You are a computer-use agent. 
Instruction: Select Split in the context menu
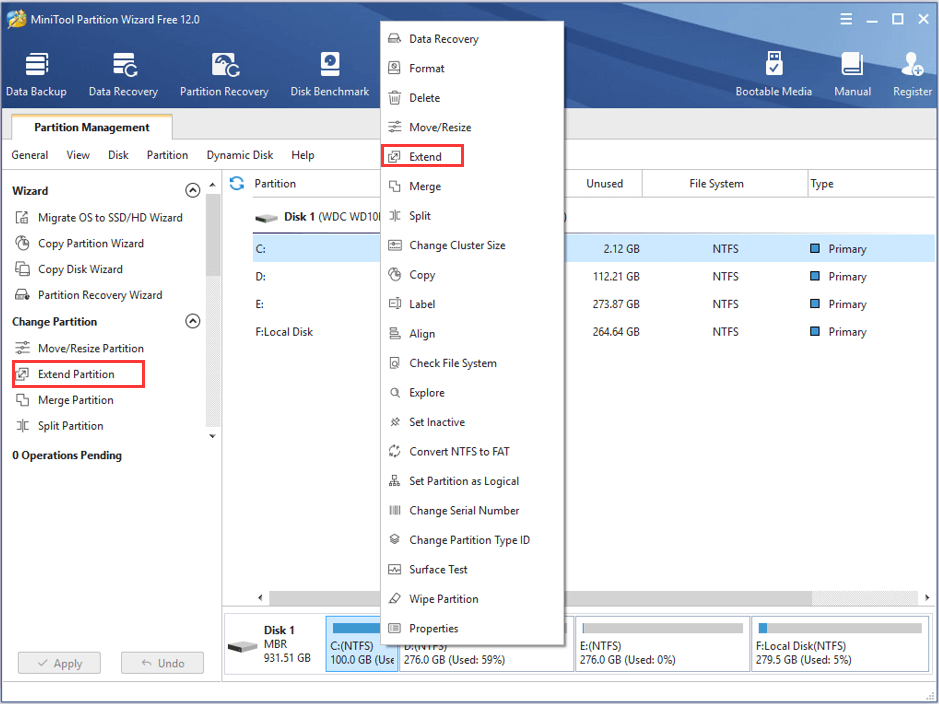(x=472, y=216)
